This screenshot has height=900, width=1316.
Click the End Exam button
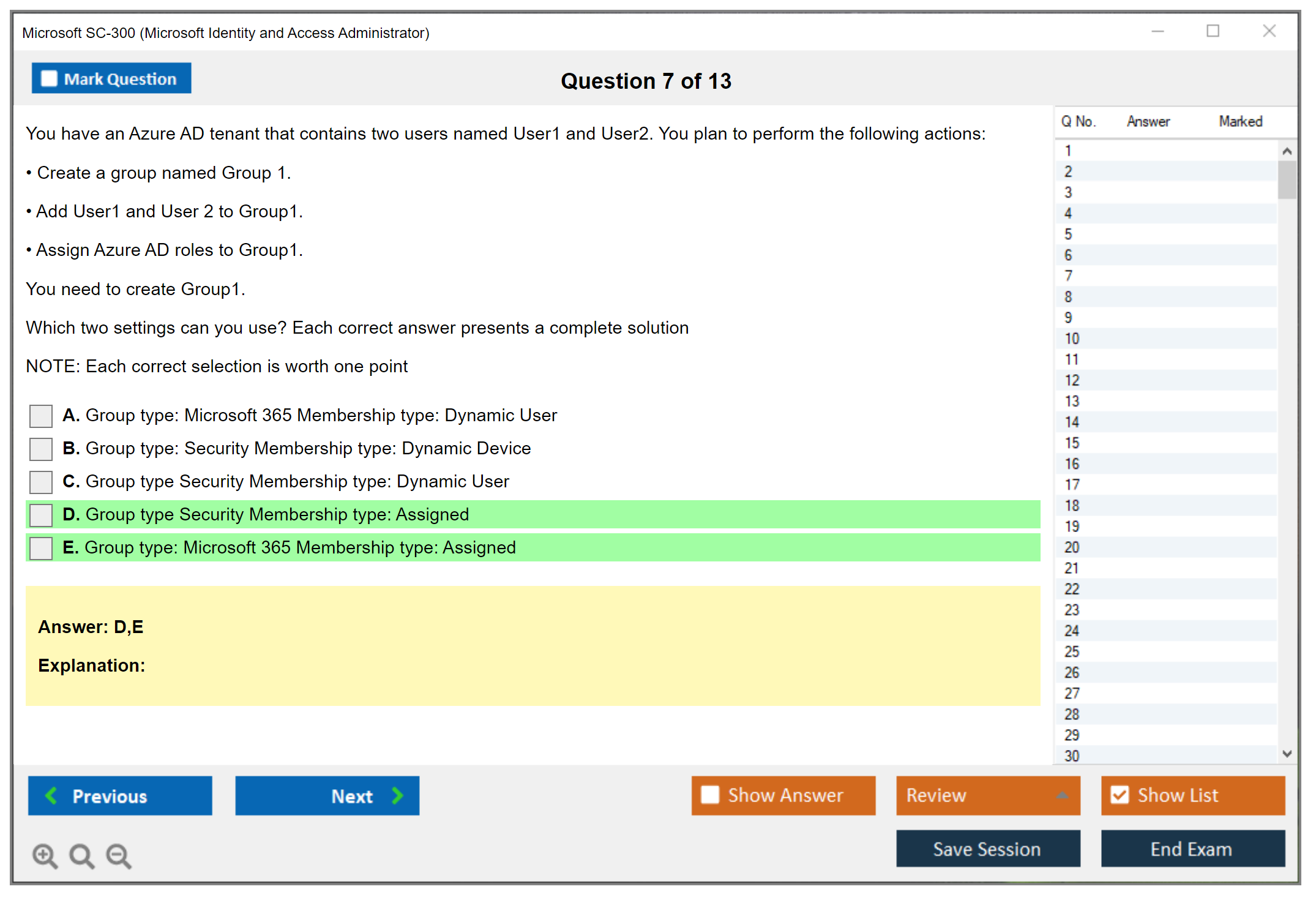point(1192,849)
